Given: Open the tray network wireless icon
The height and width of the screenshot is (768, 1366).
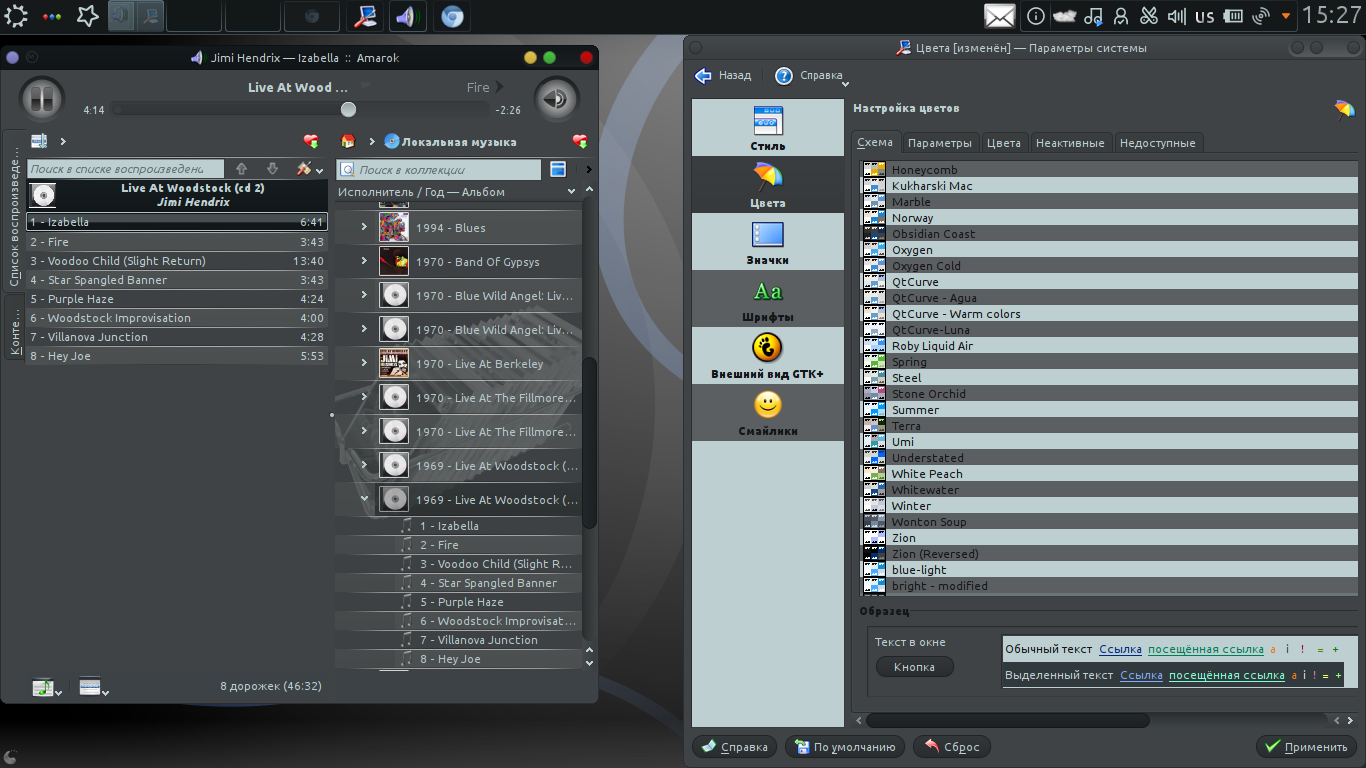Looking at the screenshot, I should click(1261, 16).
